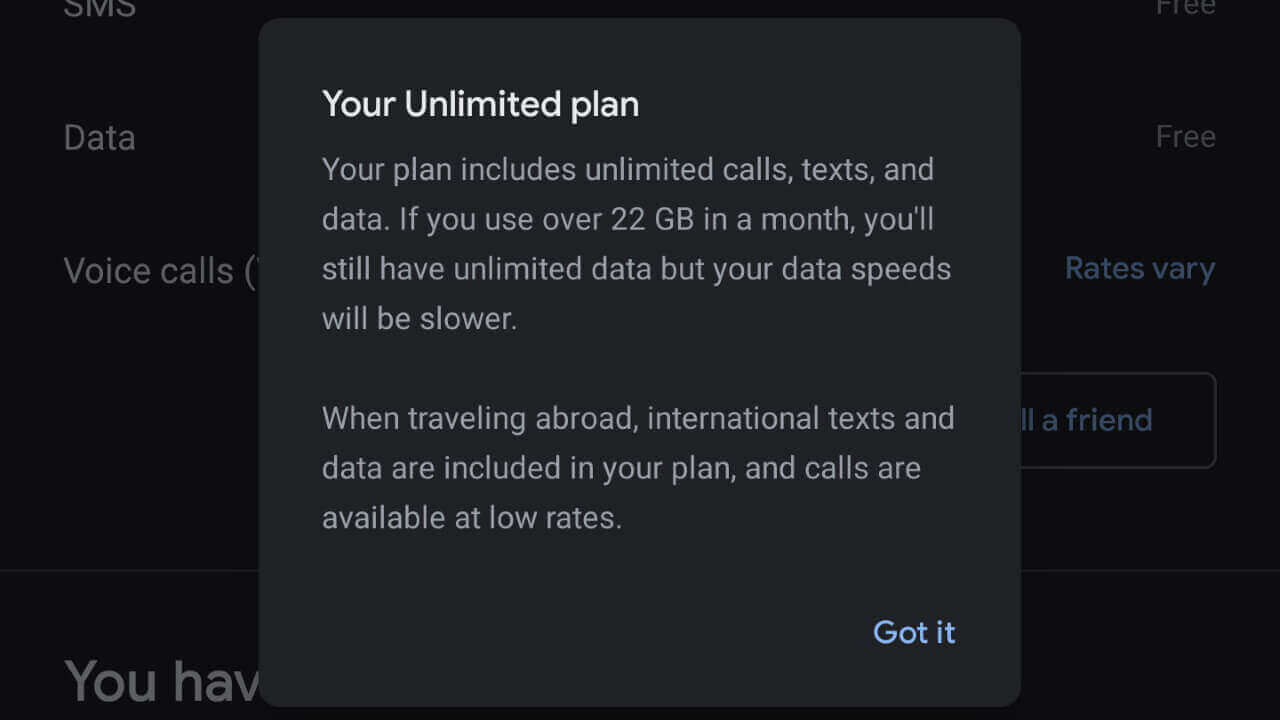1280x720 pixels.
Task: Click the 'When traveling abroad' line
Action: pyautogui.click(x=637, y=418)
